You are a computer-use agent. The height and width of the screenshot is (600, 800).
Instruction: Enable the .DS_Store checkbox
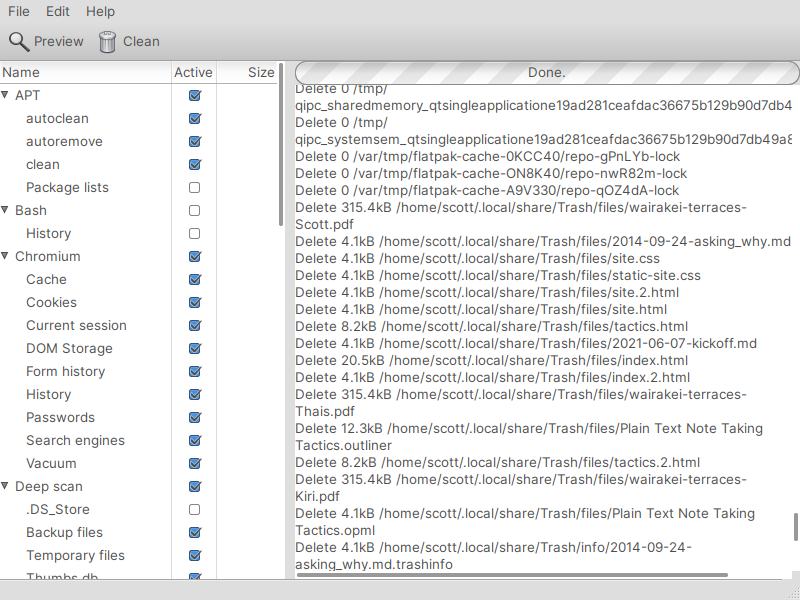[194, 510]
